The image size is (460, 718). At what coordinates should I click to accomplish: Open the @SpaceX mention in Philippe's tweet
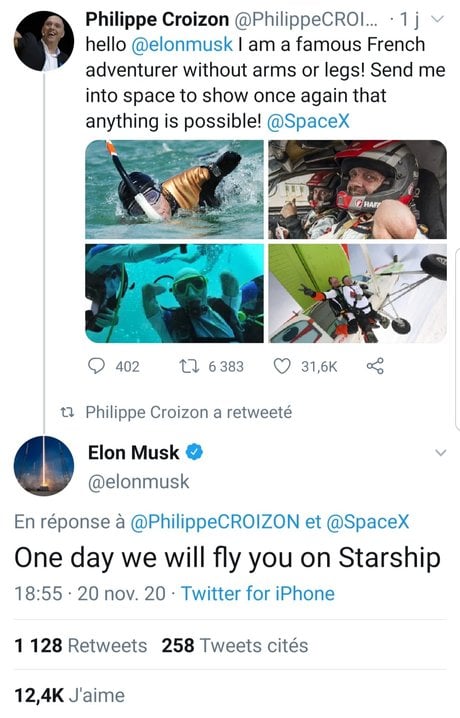click(x=308, y=121)
